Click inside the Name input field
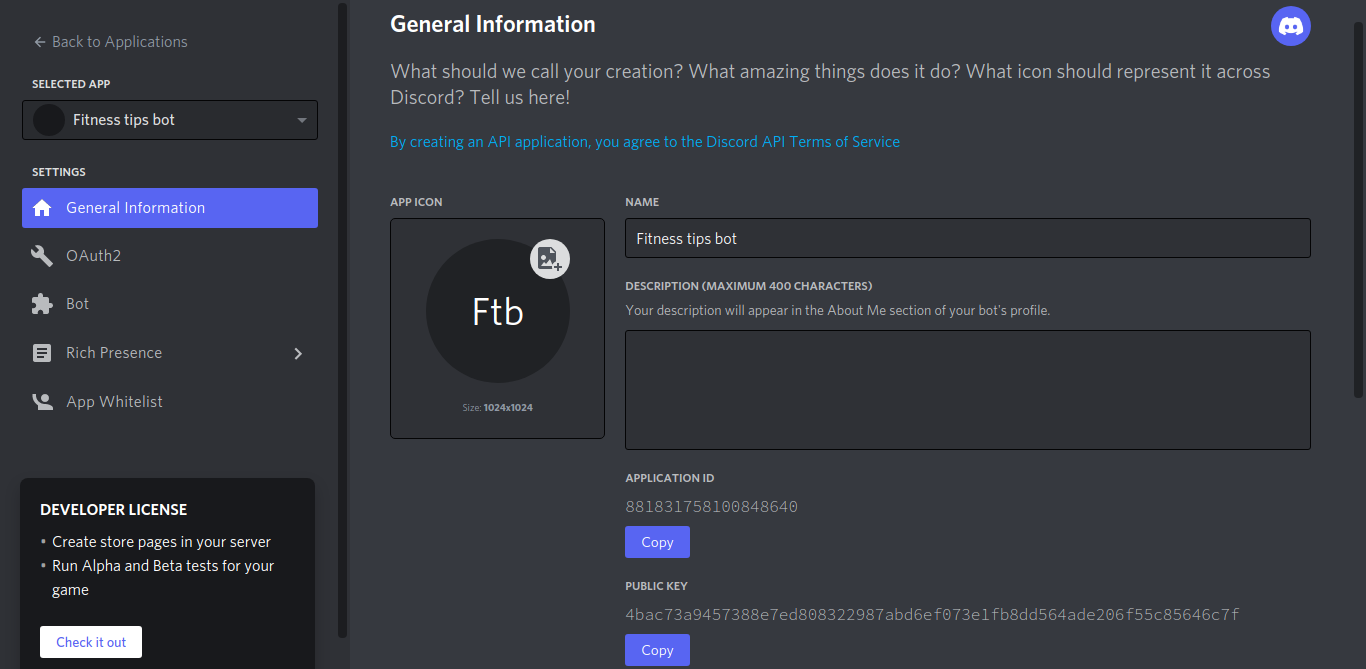Viewport: 1366px width, 669px height. coord(968,238)
